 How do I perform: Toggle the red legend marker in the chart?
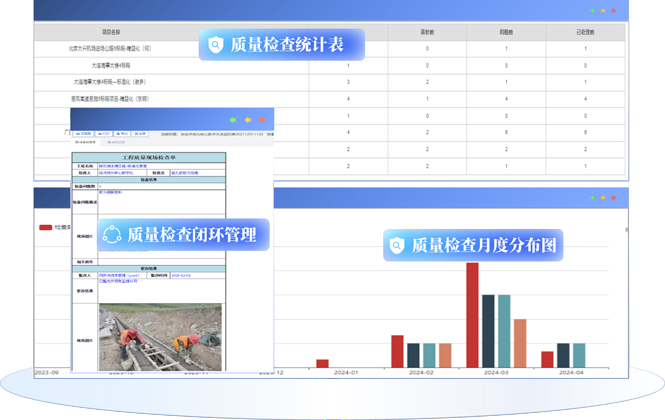point(45,227)
